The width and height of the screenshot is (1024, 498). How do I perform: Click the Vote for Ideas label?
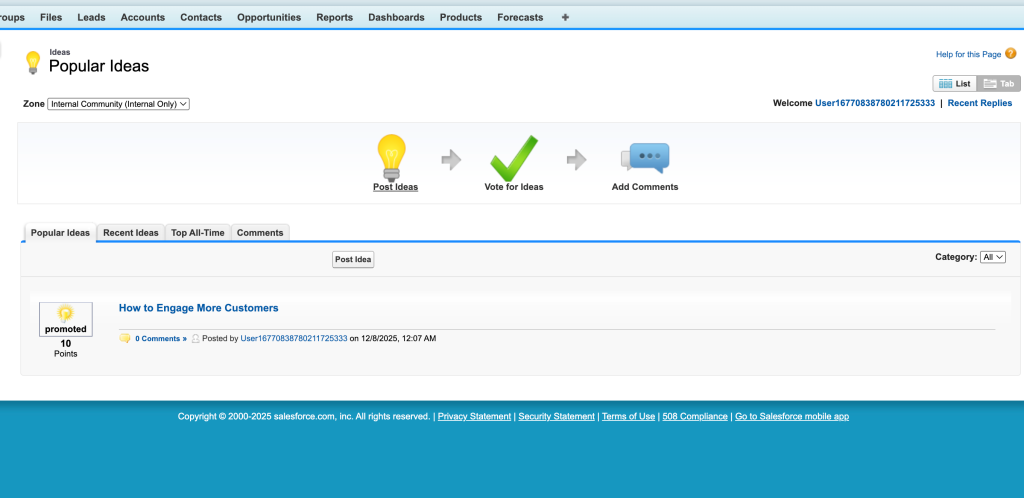click(514, 187)
